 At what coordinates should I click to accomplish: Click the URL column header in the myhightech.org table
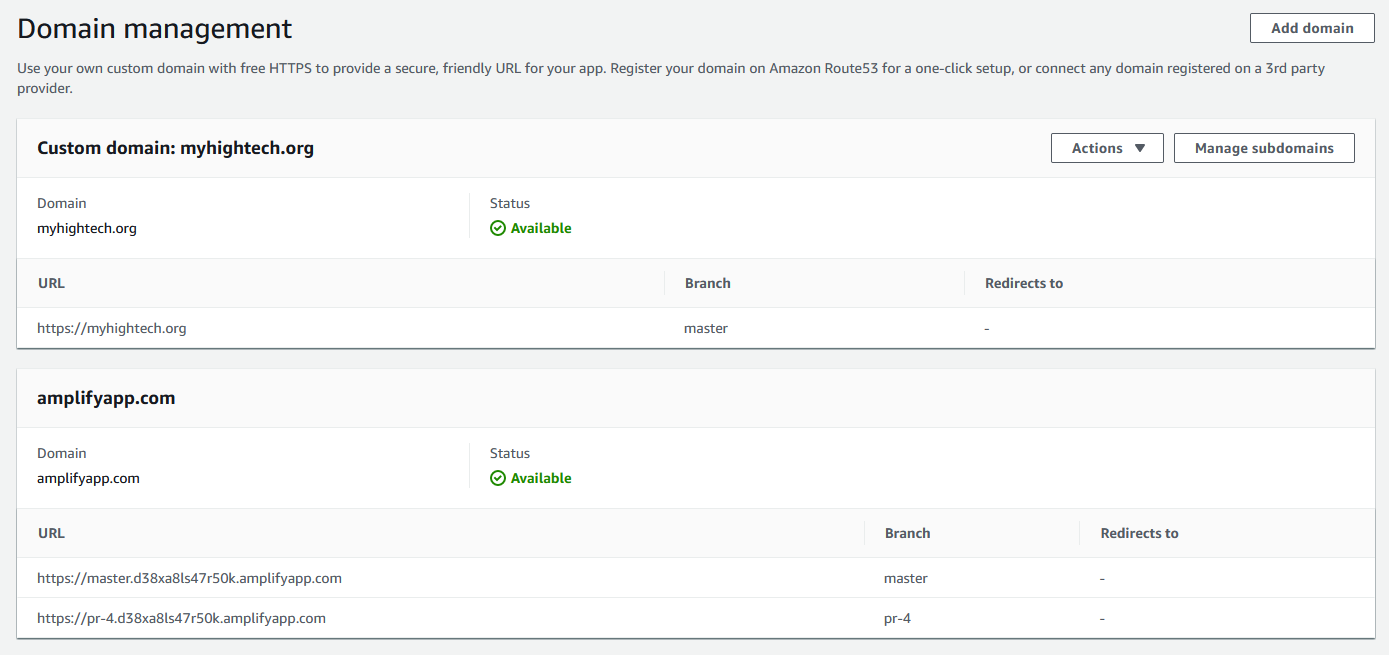click(51, 283)
